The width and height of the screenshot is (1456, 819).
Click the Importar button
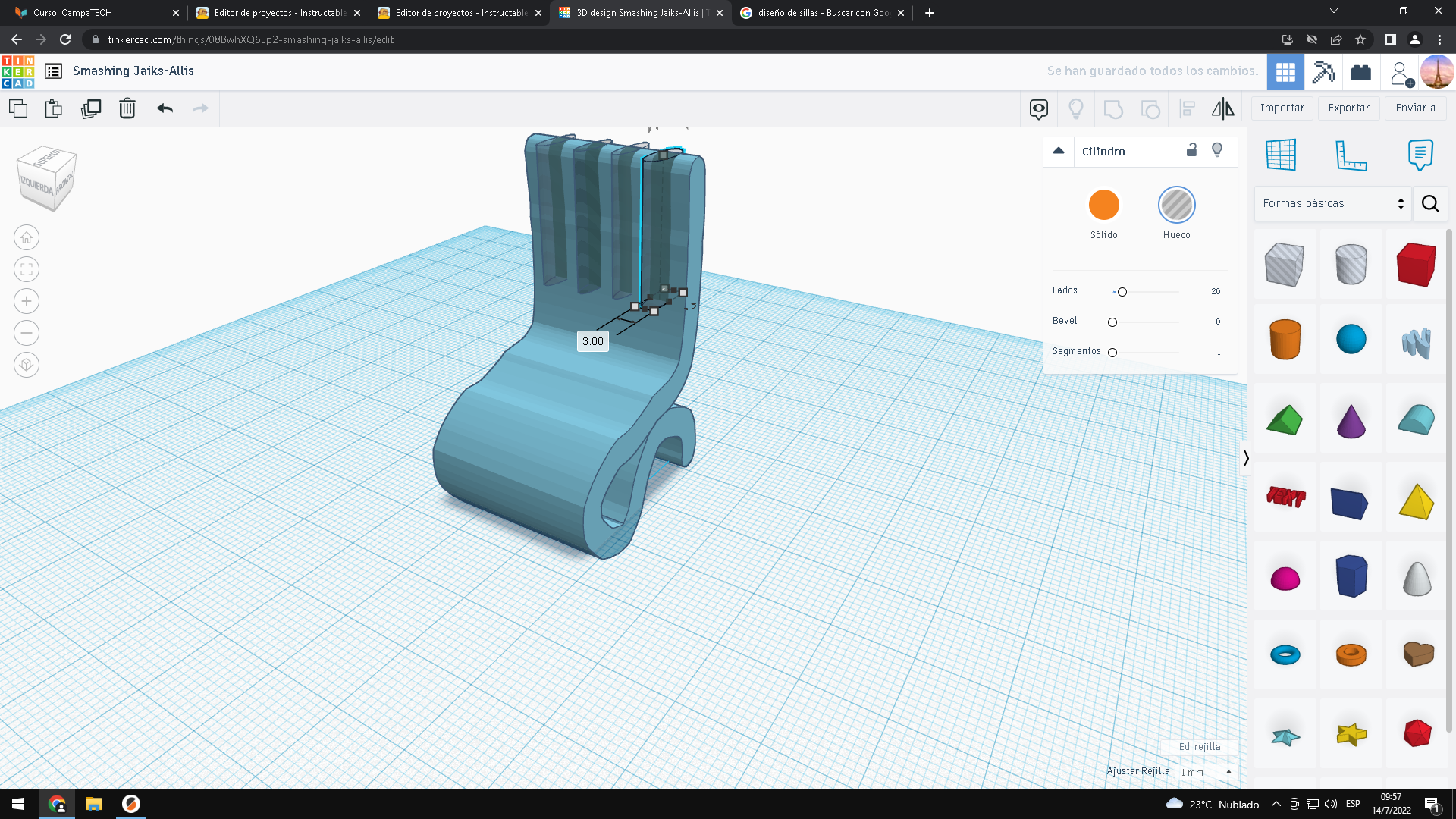tap(1282, 108)
